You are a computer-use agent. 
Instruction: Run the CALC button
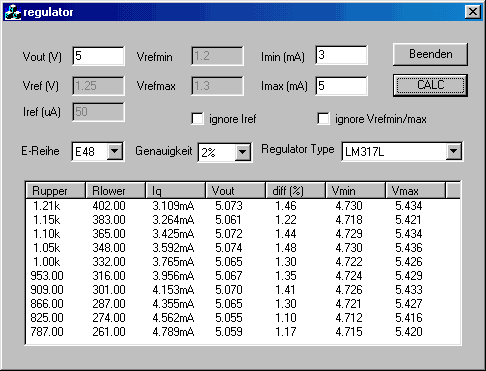(430, 85)
